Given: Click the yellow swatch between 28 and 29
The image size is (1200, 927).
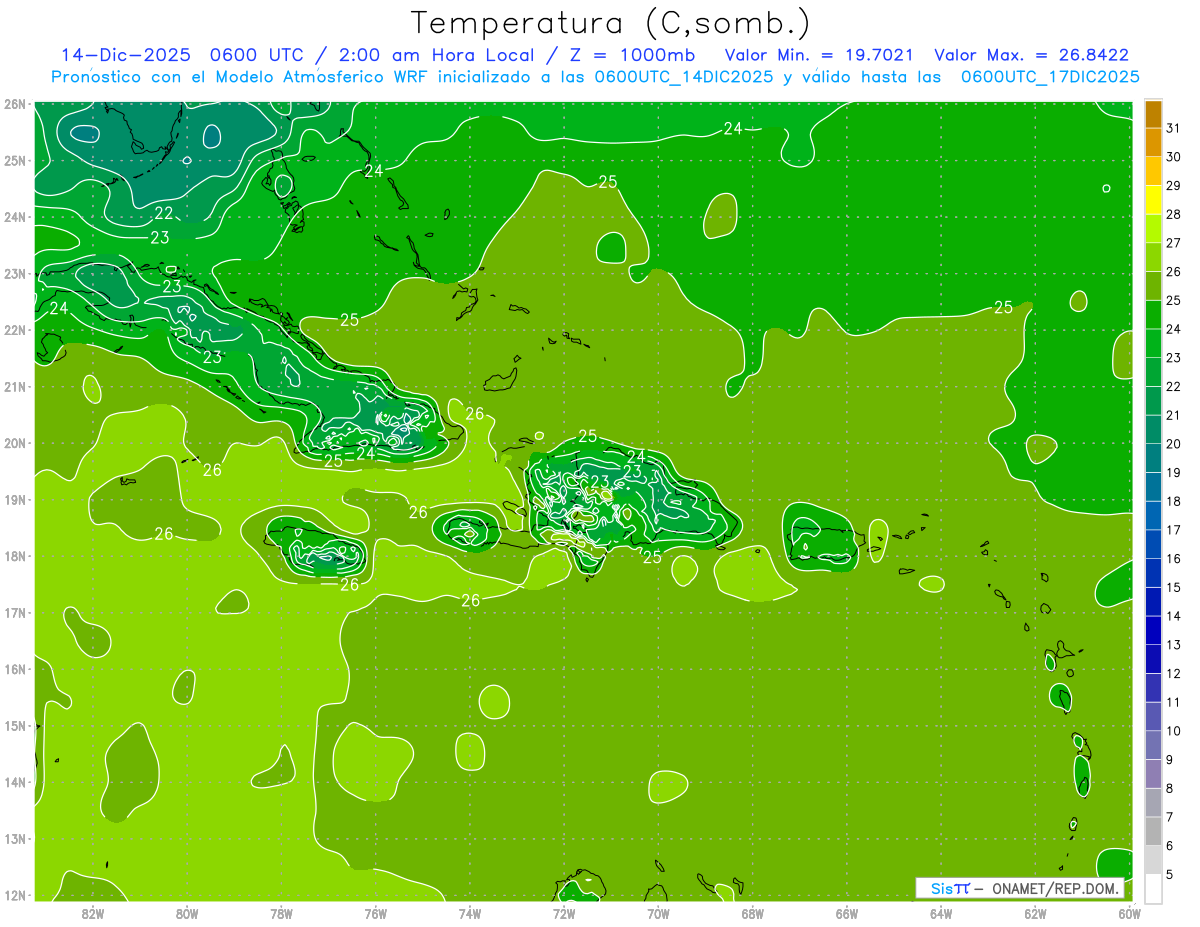Looking at the screenshot, I should click(1153, 200).
